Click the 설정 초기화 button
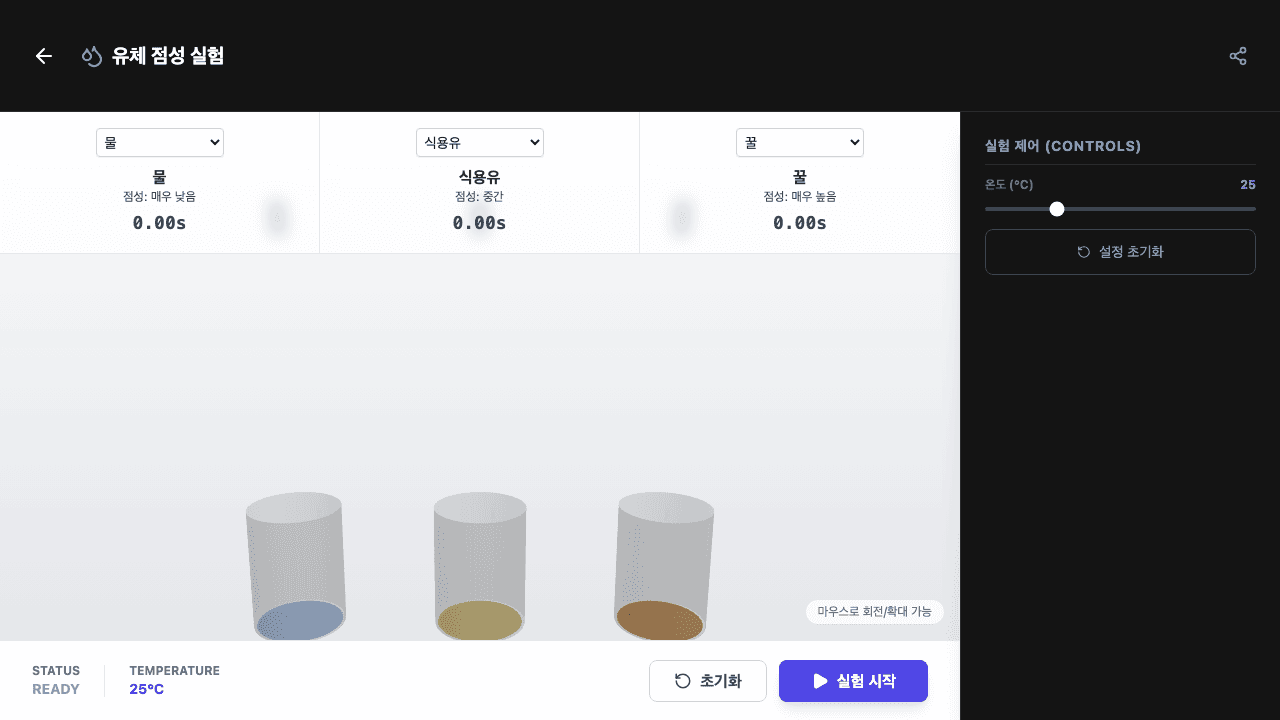The image size is (1280, 720). 1120,252
